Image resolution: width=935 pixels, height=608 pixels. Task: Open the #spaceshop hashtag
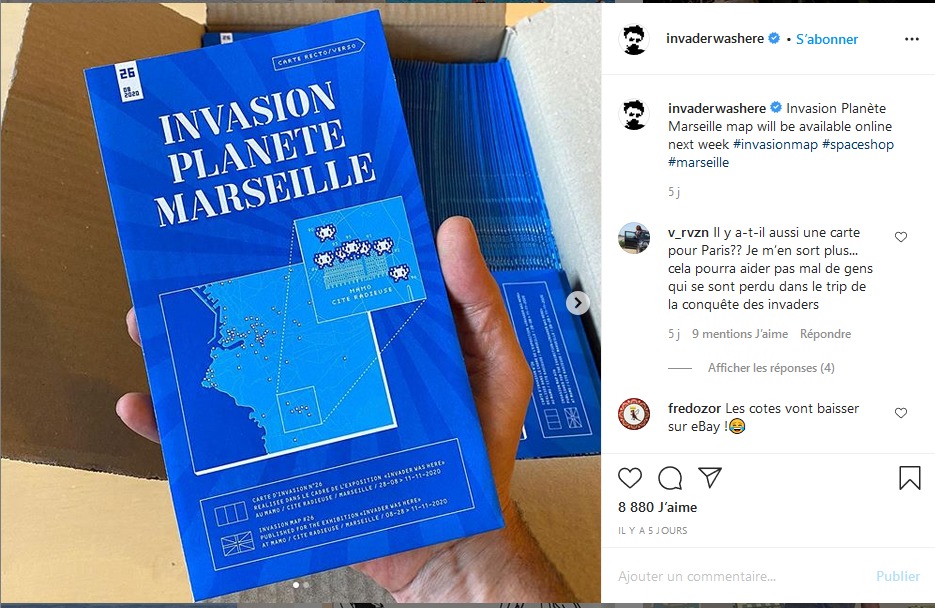[x=857, y=144]
